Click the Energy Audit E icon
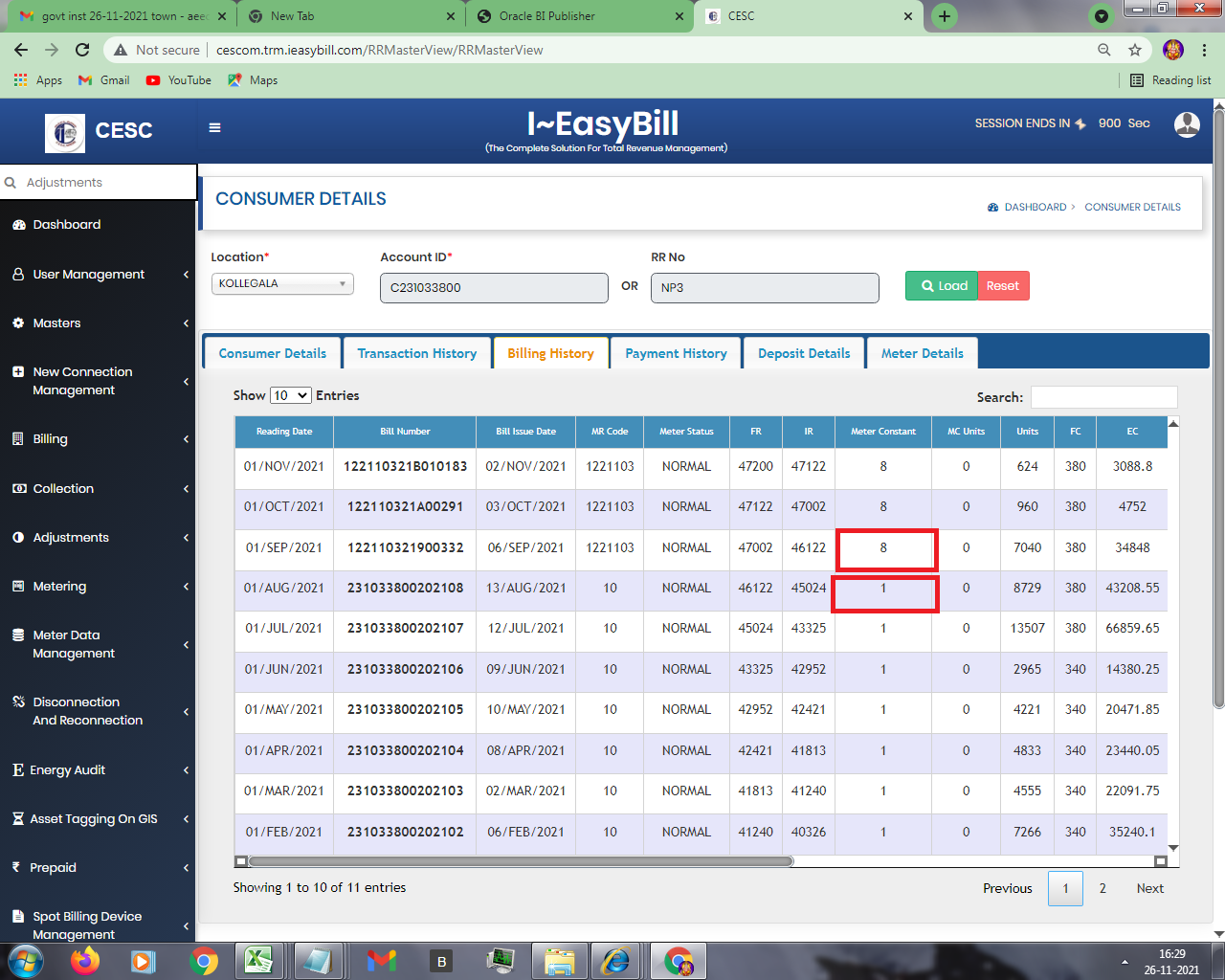1225x980 pixels. tap(18, 770)
